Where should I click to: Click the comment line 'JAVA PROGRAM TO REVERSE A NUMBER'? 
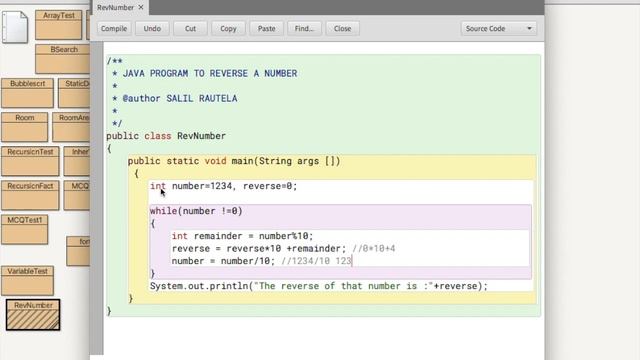(210, 73)
